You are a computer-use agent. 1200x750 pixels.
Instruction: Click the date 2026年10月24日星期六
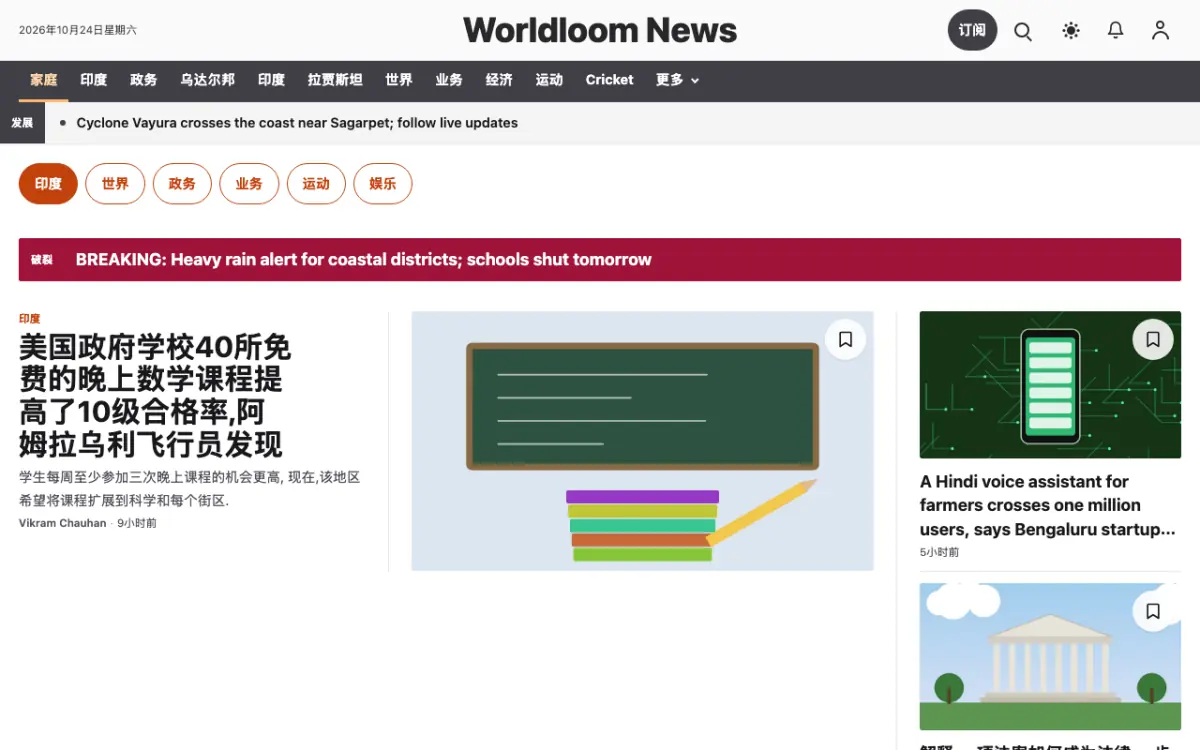(x=78, y=31)
